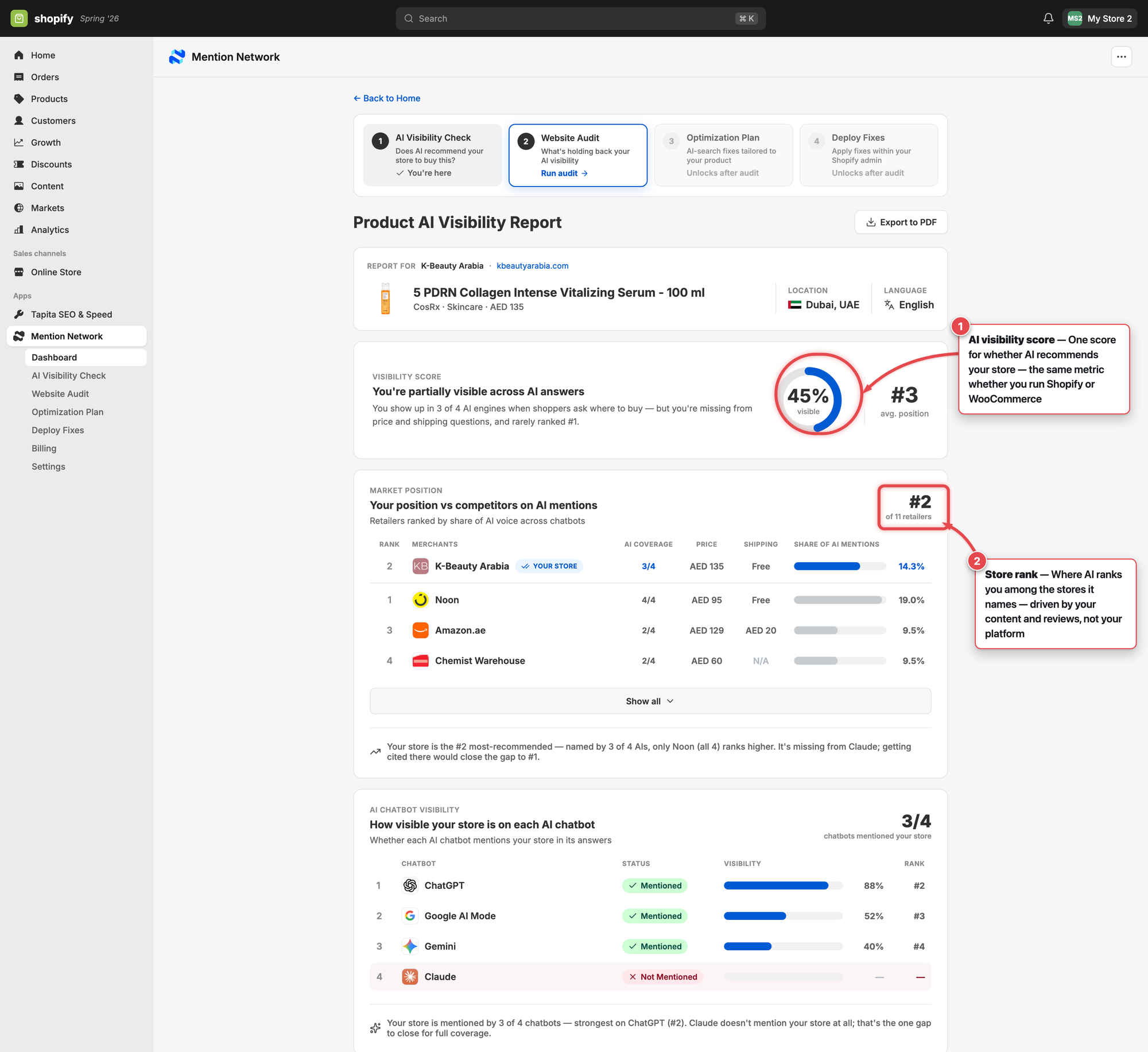Screen dimensions: 1148x1052
Task: Open Settings in sidebar submenu
Action: (x=49, y=467)
